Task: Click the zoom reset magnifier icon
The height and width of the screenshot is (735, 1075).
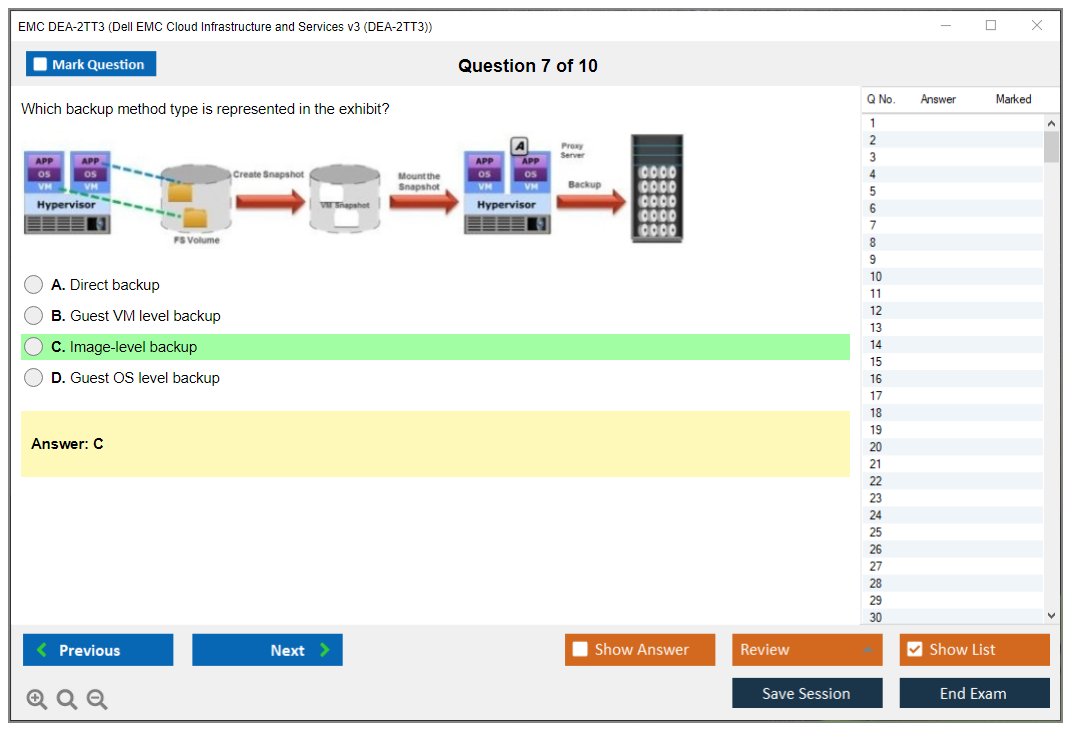Action: click(x=67, y=700)
